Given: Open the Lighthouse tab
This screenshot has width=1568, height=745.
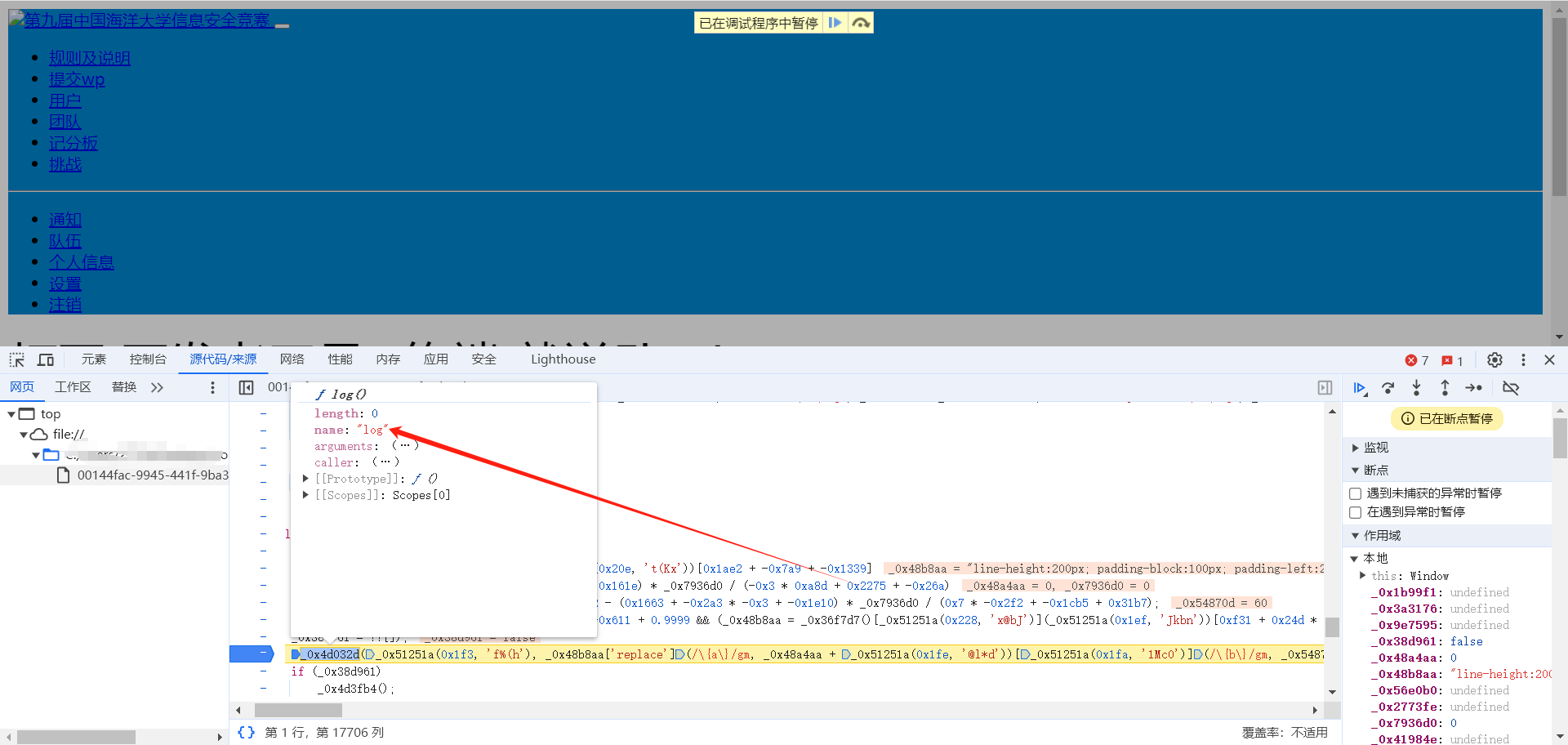Looking at the screenshot, I should pyautogui.click(x=563, y=359).
